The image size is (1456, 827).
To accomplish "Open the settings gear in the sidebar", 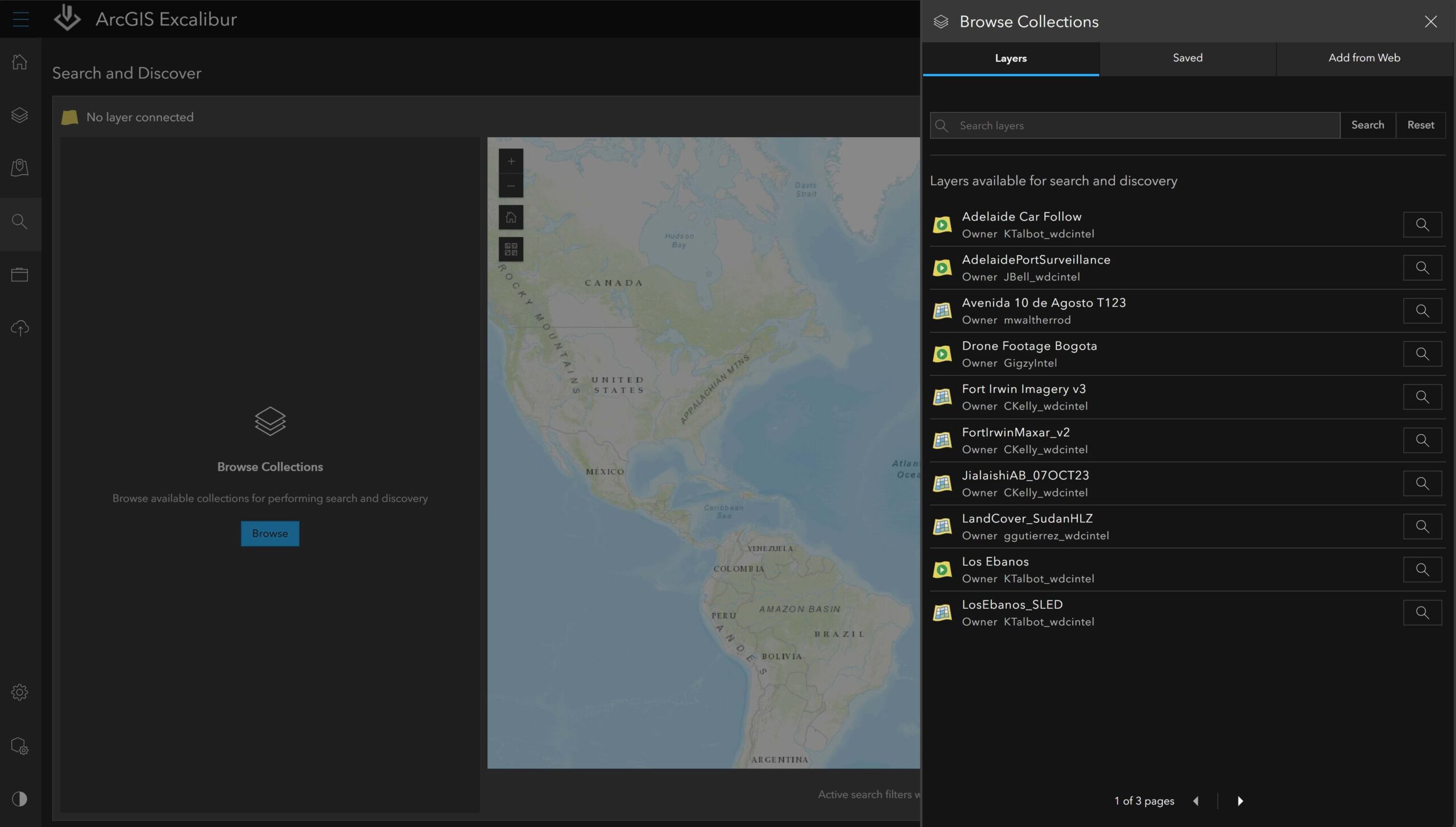I will [20, 692].
